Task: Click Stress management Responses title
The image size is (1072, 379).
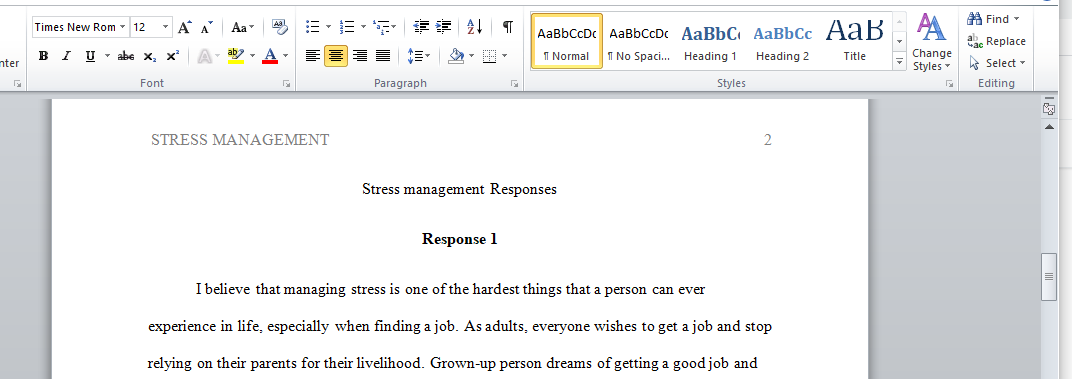Action: (x=459, y=190)
